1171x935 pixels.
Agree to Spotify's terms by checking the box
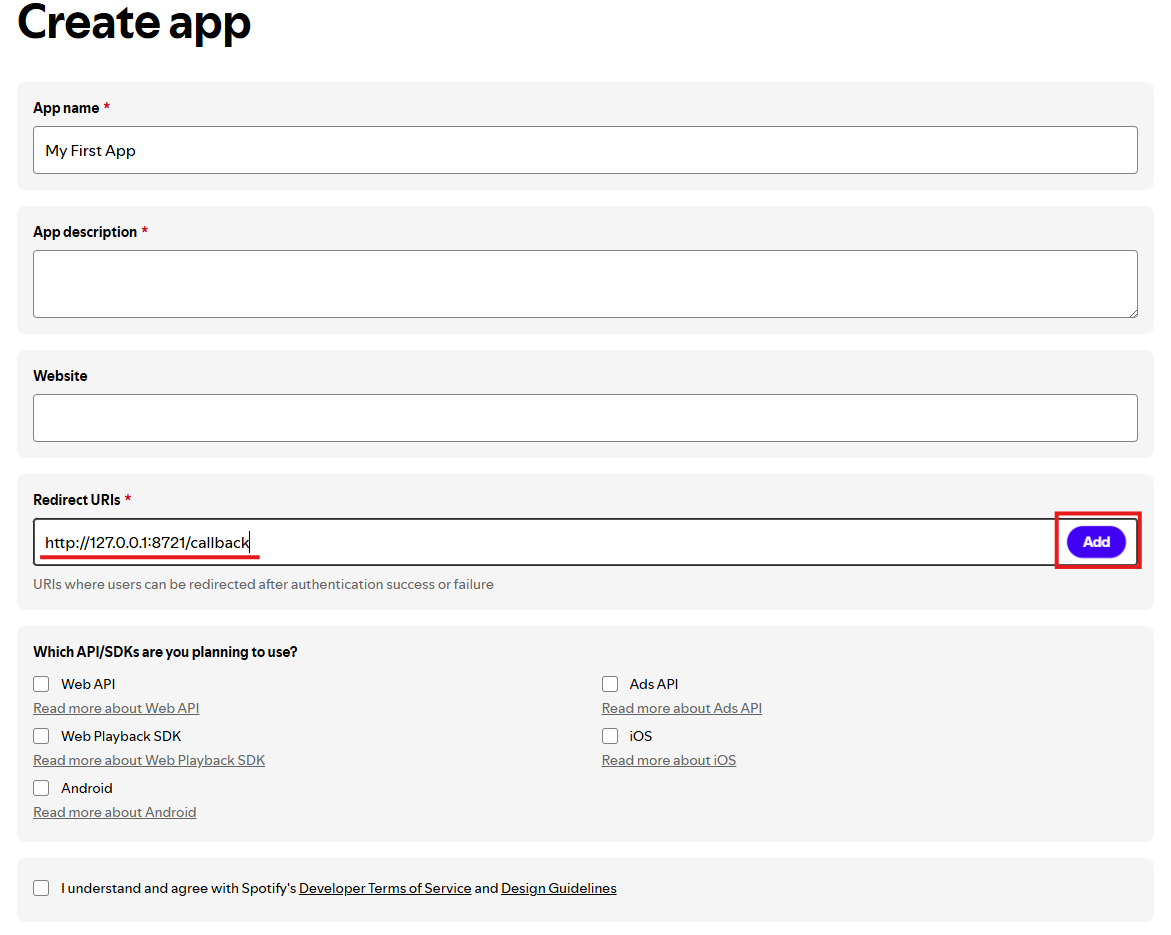[41, 887]
